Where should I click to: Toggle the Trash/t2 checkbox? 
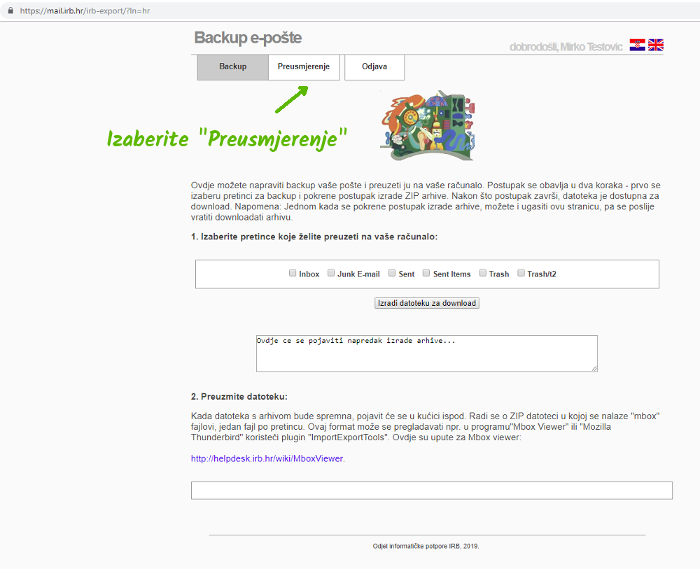click(521, 273)
